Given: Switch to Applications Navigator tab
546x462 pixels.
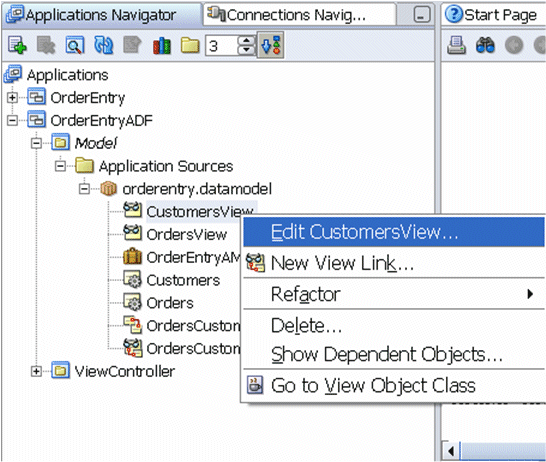Looking at the screenshot, I should click(101, 15).
